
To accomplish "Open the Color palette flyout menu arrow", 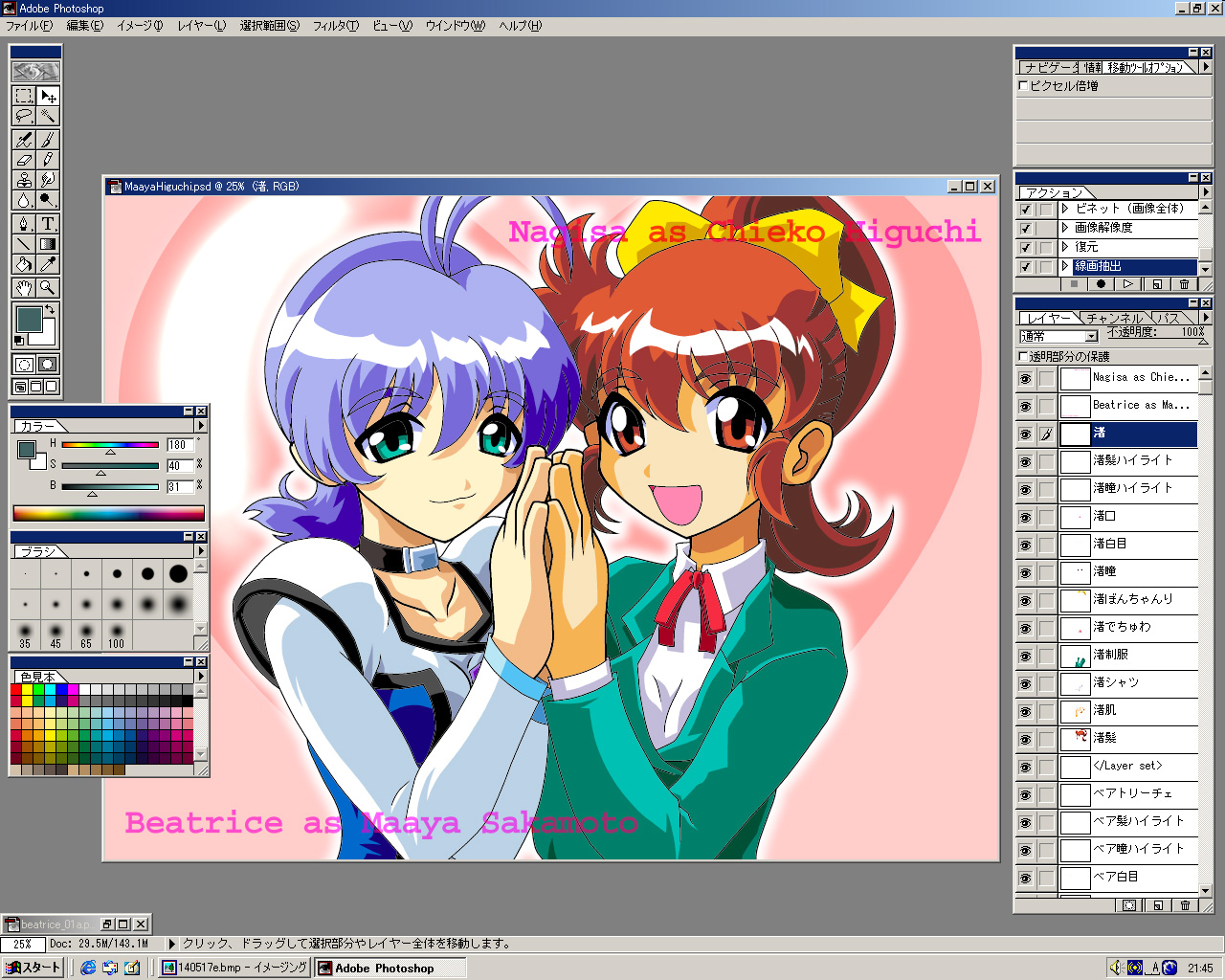I will 201,426.
